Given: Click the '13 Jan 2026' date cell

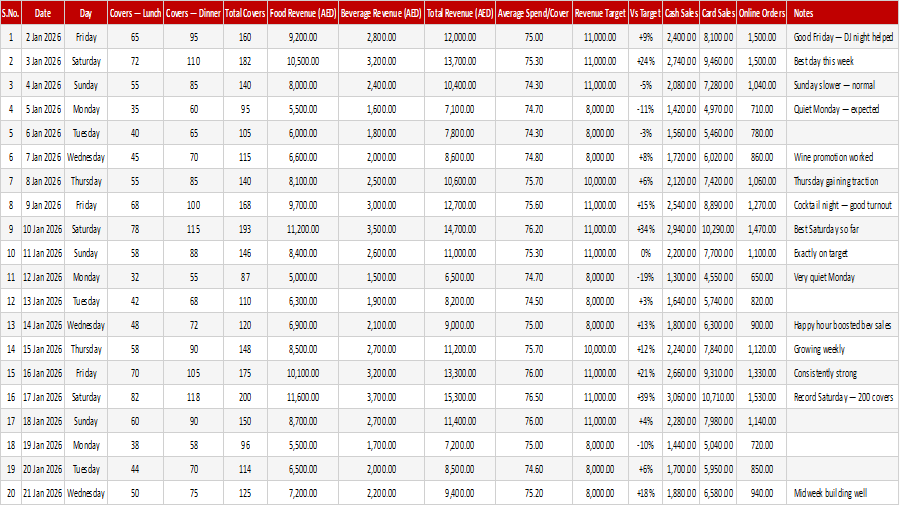Looking at the screenshot, I should point(43,301).
